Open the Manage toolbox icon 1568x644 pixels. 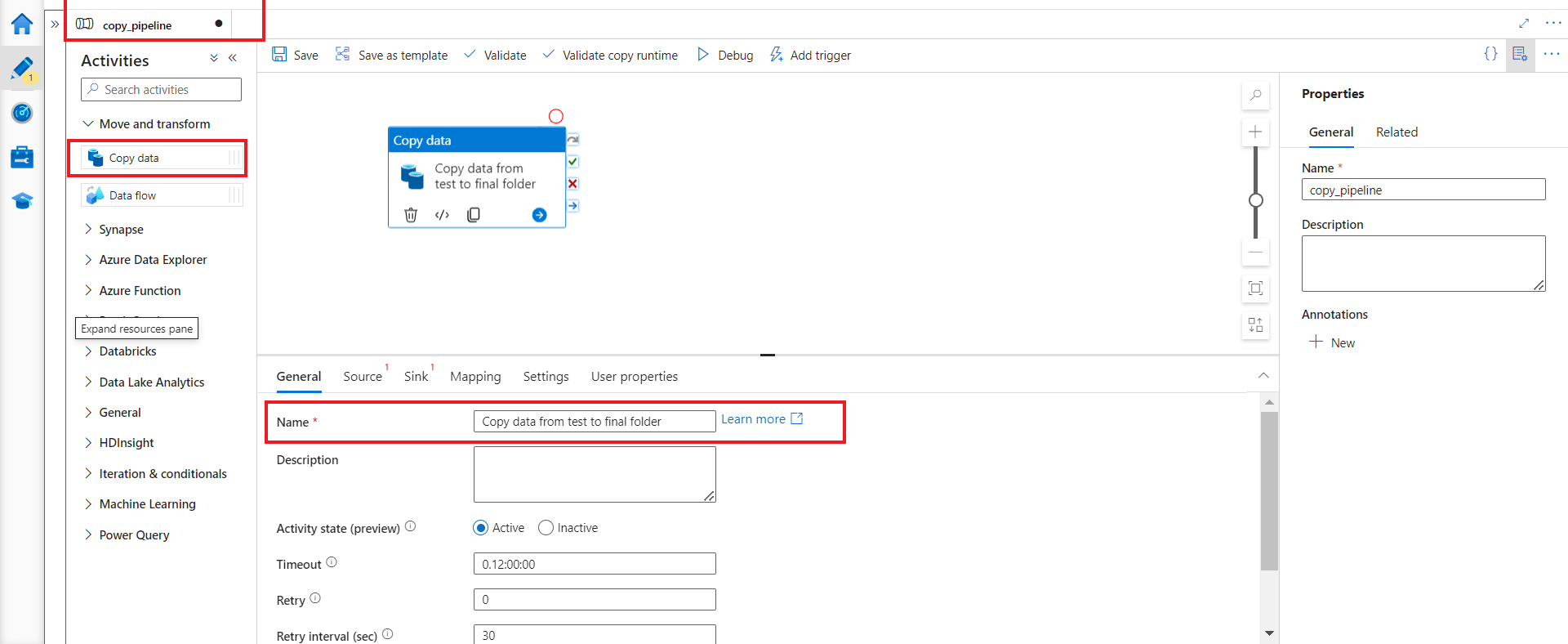(x=22, y=157)
